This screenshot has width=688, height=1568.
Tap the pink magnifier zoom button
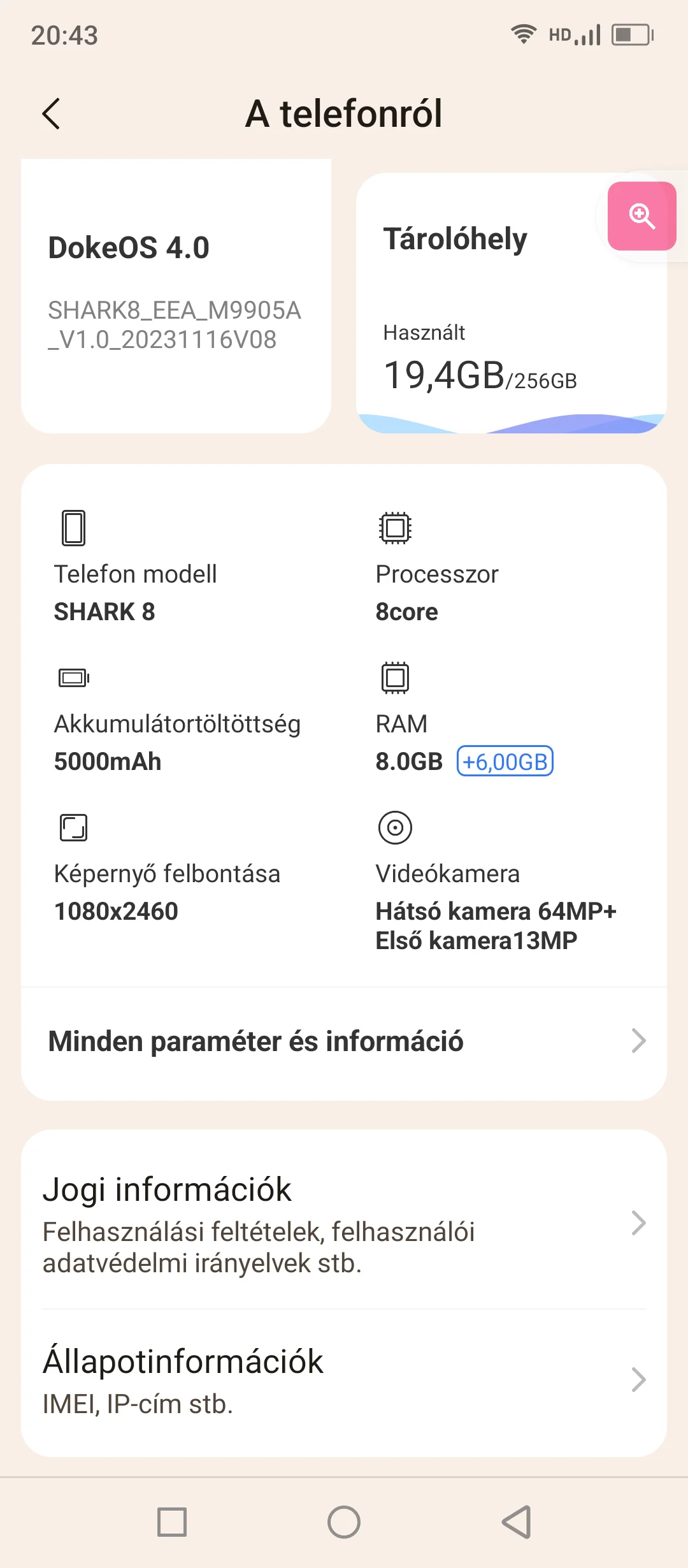coord(641,216)
